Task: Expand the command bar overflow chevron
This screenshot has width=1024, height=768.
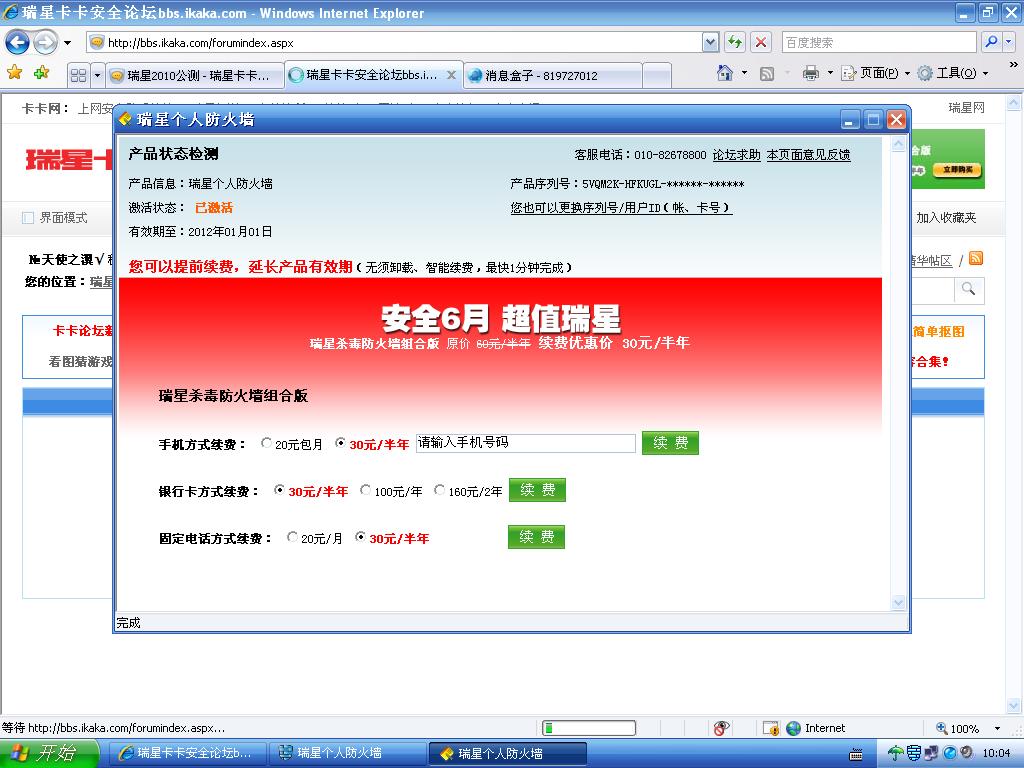Action: tap(1013, 65)
